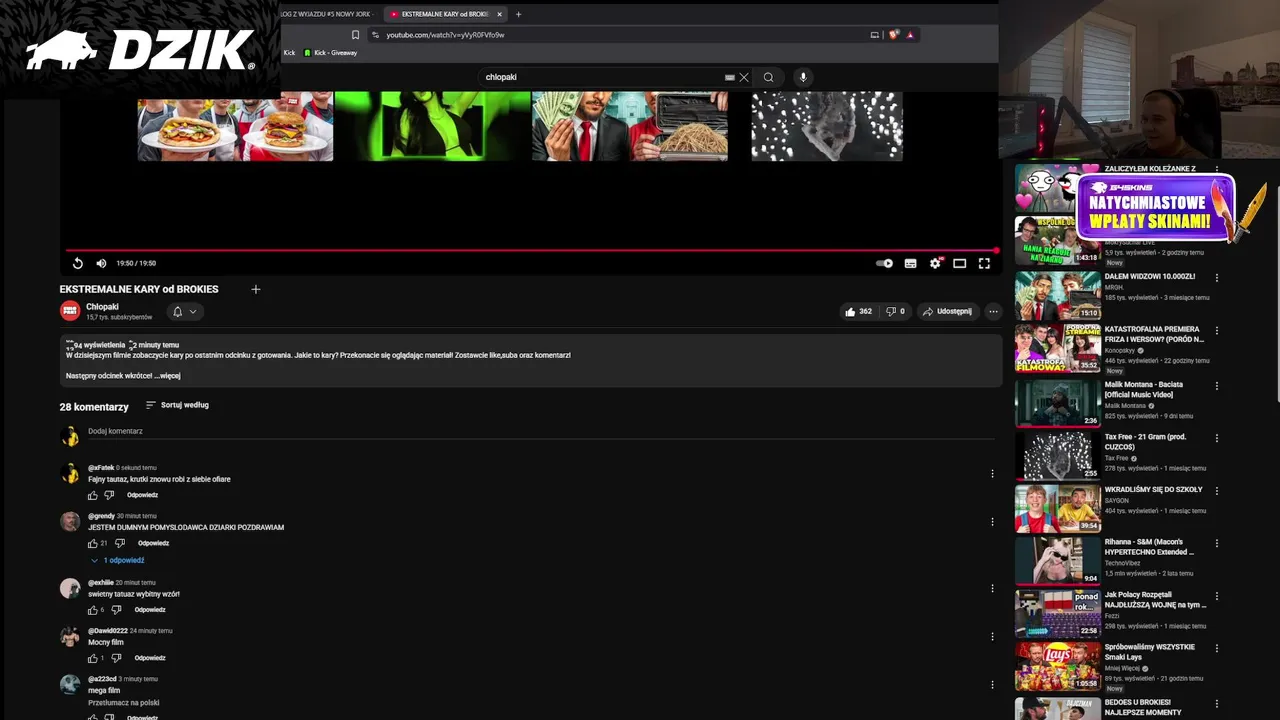Image resolution: width=1280 pixels, height=720 pixels.
Task: Reply to @xFatek's comment with Odpowiedz
Action: [x=142, y=495]
